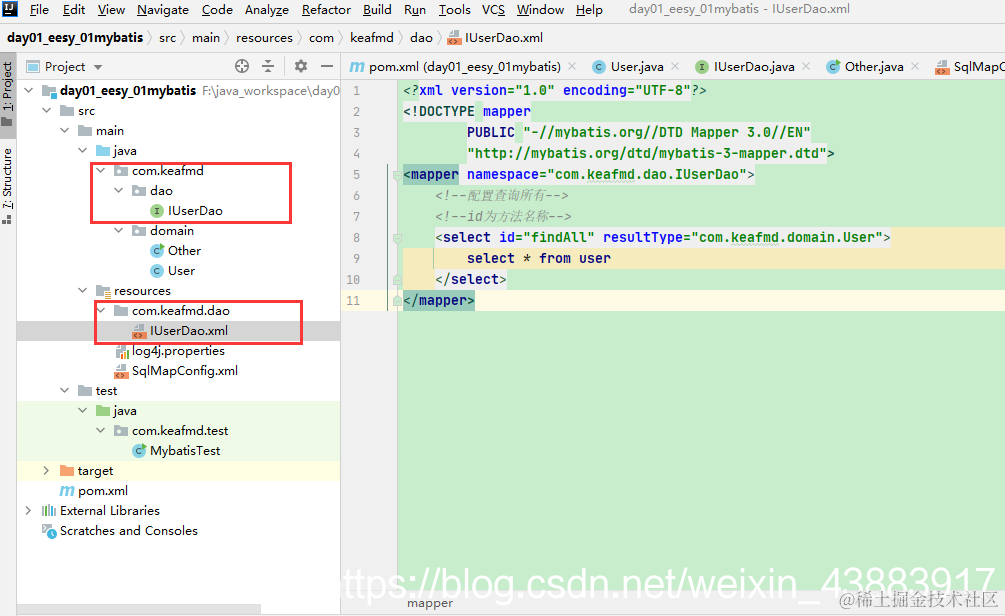Screen dimensions: 1005x616
Task: Open the Analyze menu
Action: (x=267, y=10)
